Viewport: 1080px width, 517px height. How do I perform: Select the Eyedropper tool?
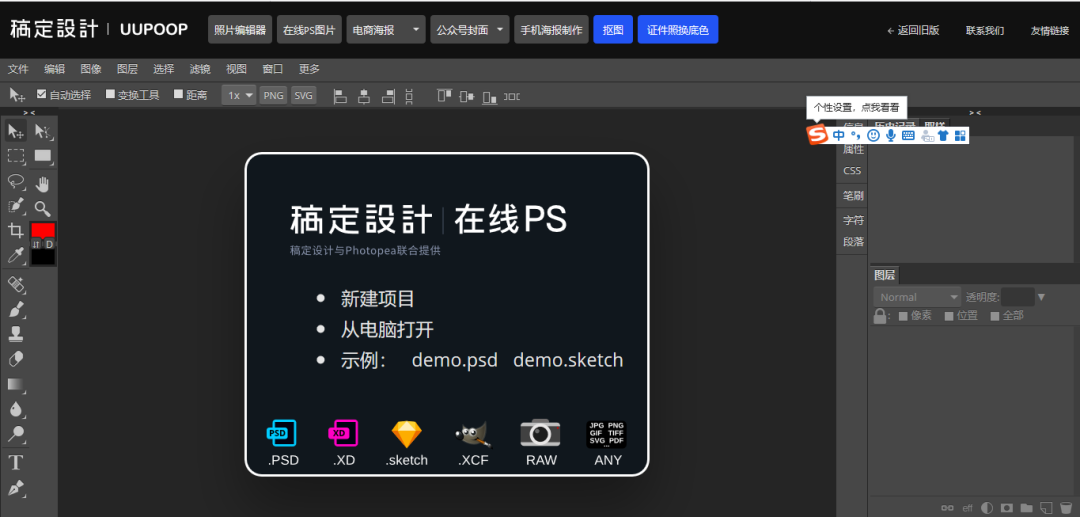click(x=16, y=256)
